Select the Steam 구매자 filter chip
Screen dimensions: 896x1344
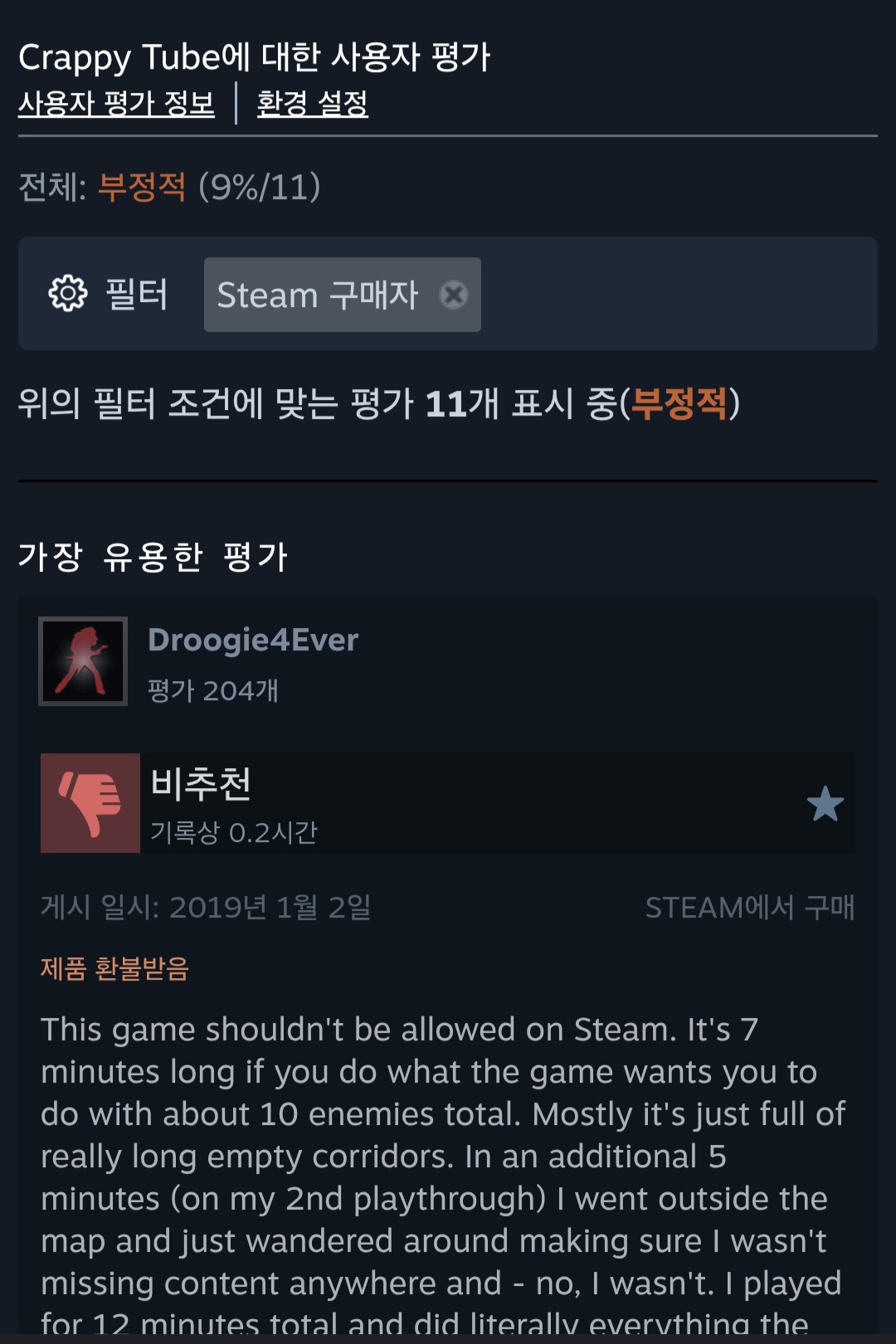click(343, 295)
